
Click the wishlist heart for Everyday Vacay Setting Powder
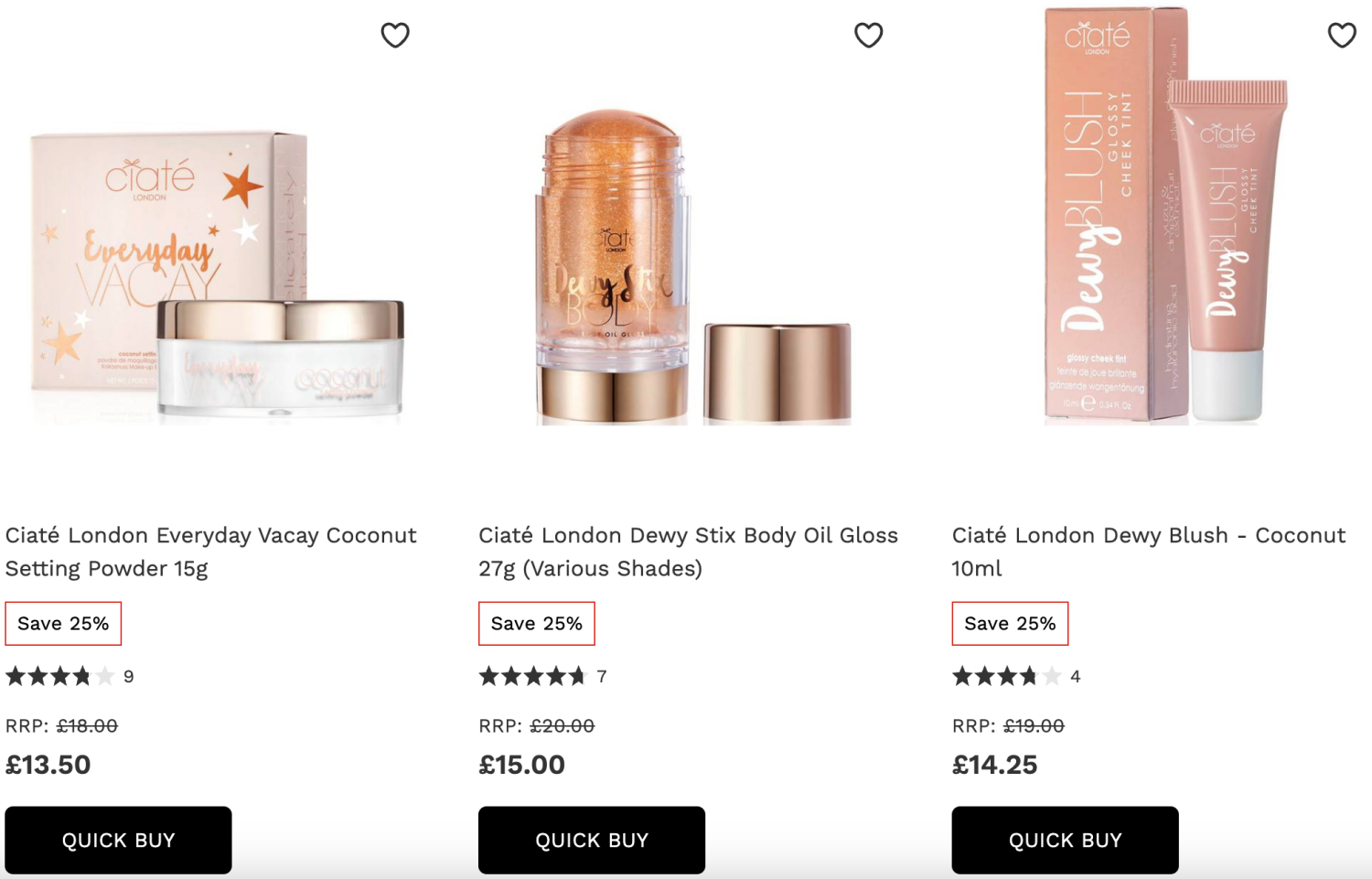pos(395,35)
